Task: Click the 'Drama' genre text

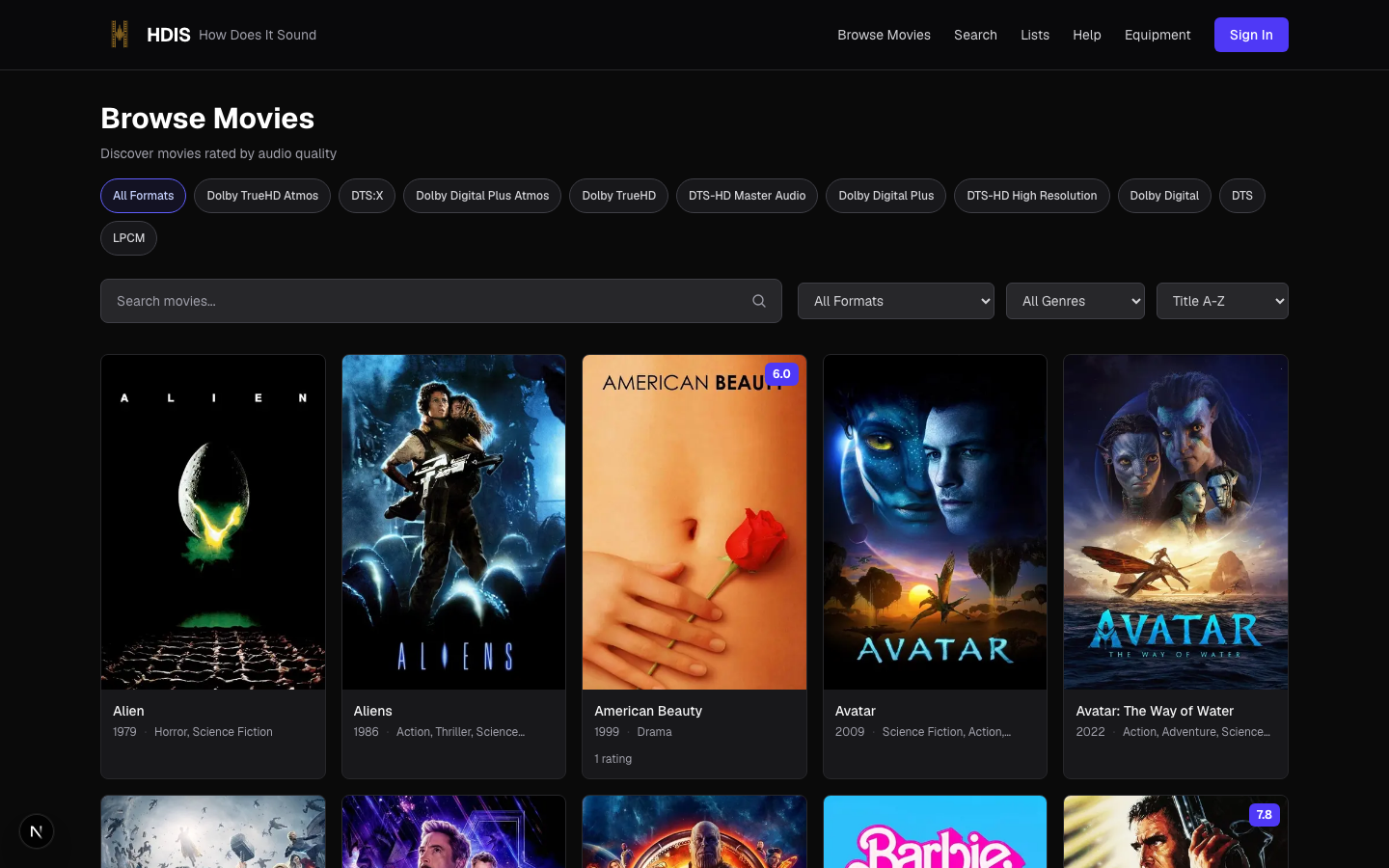Action: [654, 732]
